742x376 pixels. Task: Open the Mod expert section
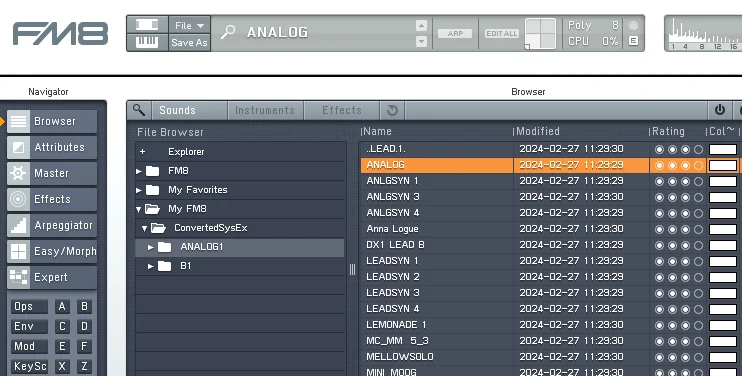[29, 346]
